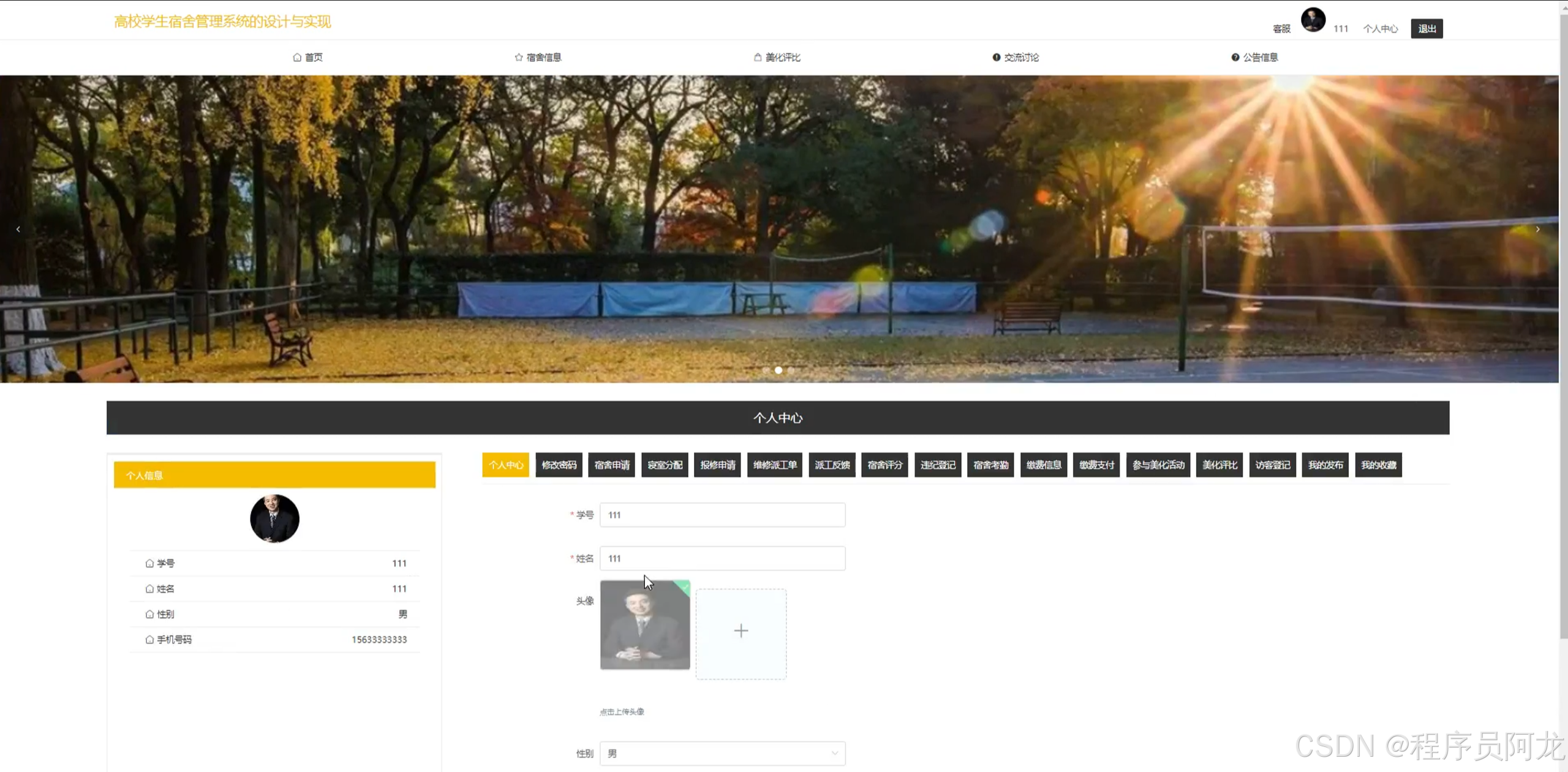Click the user avatar in top header
Screen dimensions: 1568x772
tap(1313, 20)
